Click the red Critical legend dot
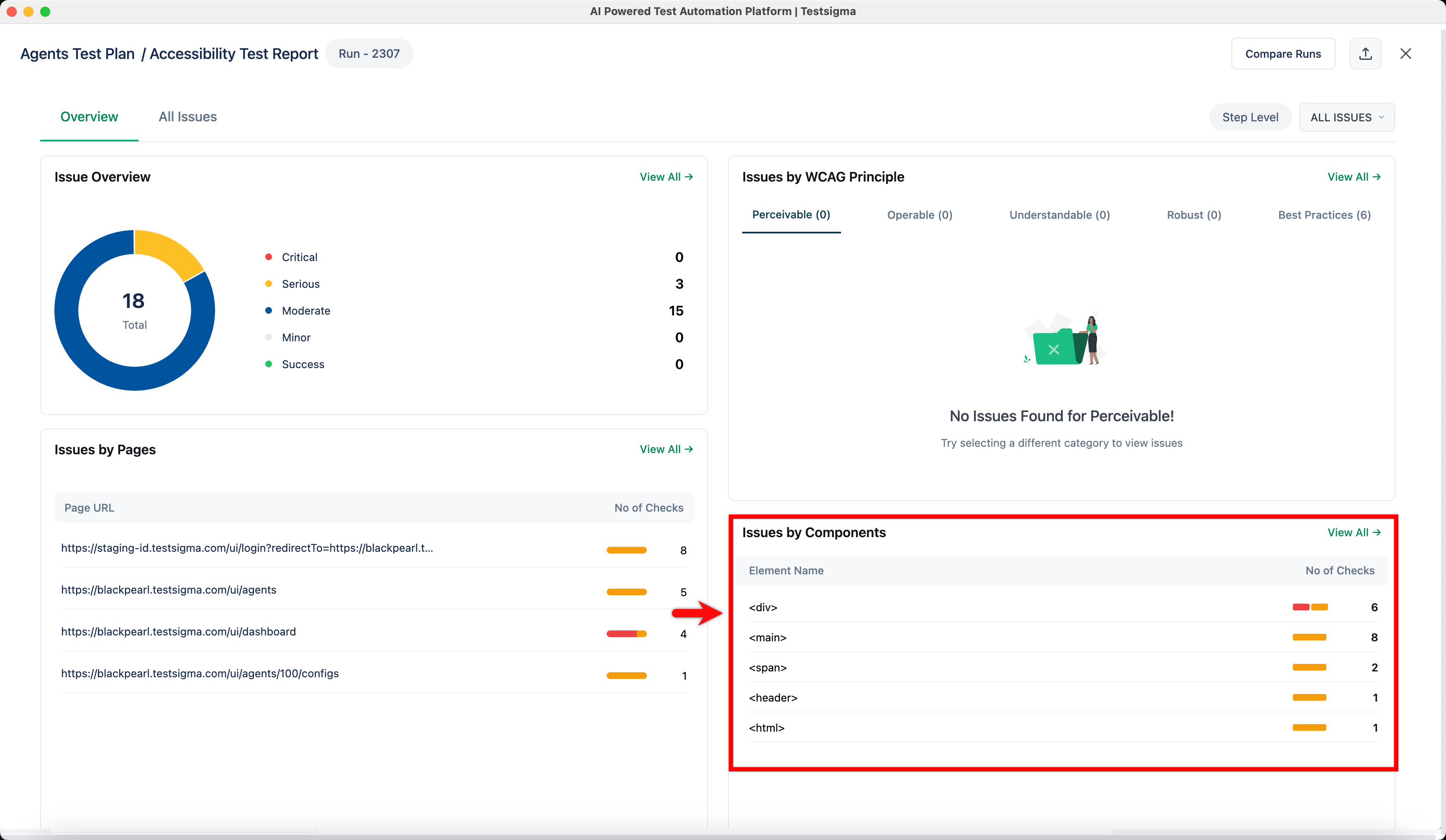Screen dimensions: 1446x840 pos(269,257)
